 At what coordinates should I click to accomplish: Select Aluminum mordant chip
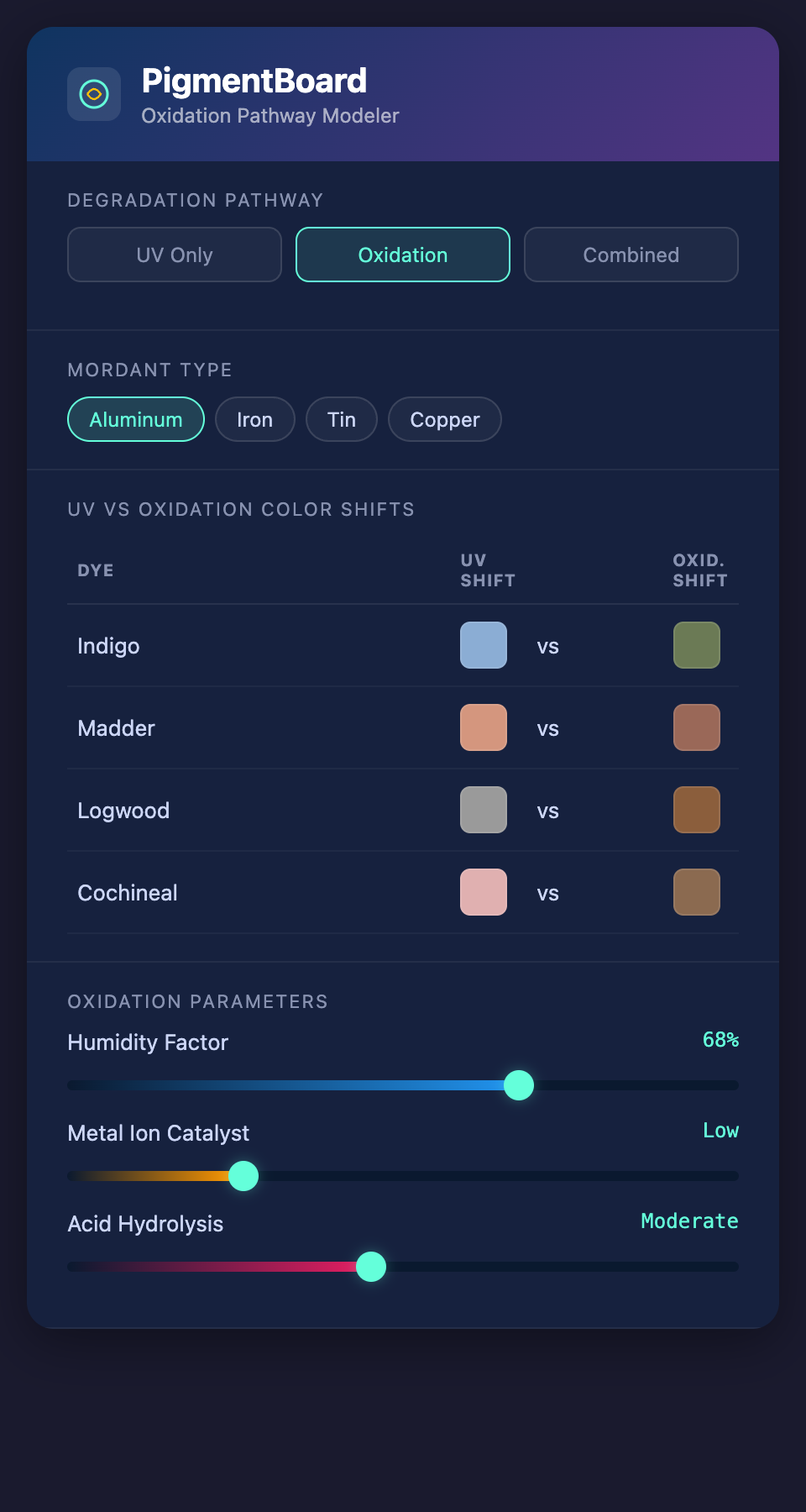pos(136,419)
